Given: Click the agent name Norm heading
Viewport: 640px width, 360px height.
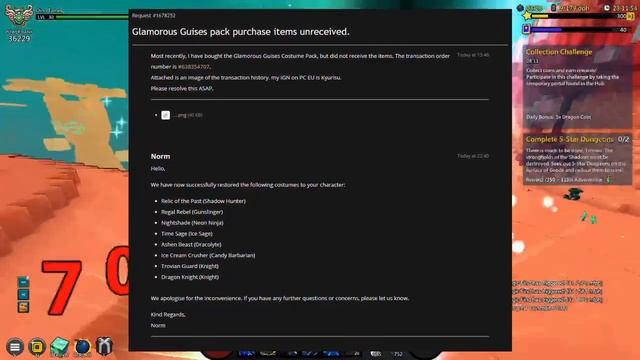Looking at the screenshot, I should click(x=160, y=156).
